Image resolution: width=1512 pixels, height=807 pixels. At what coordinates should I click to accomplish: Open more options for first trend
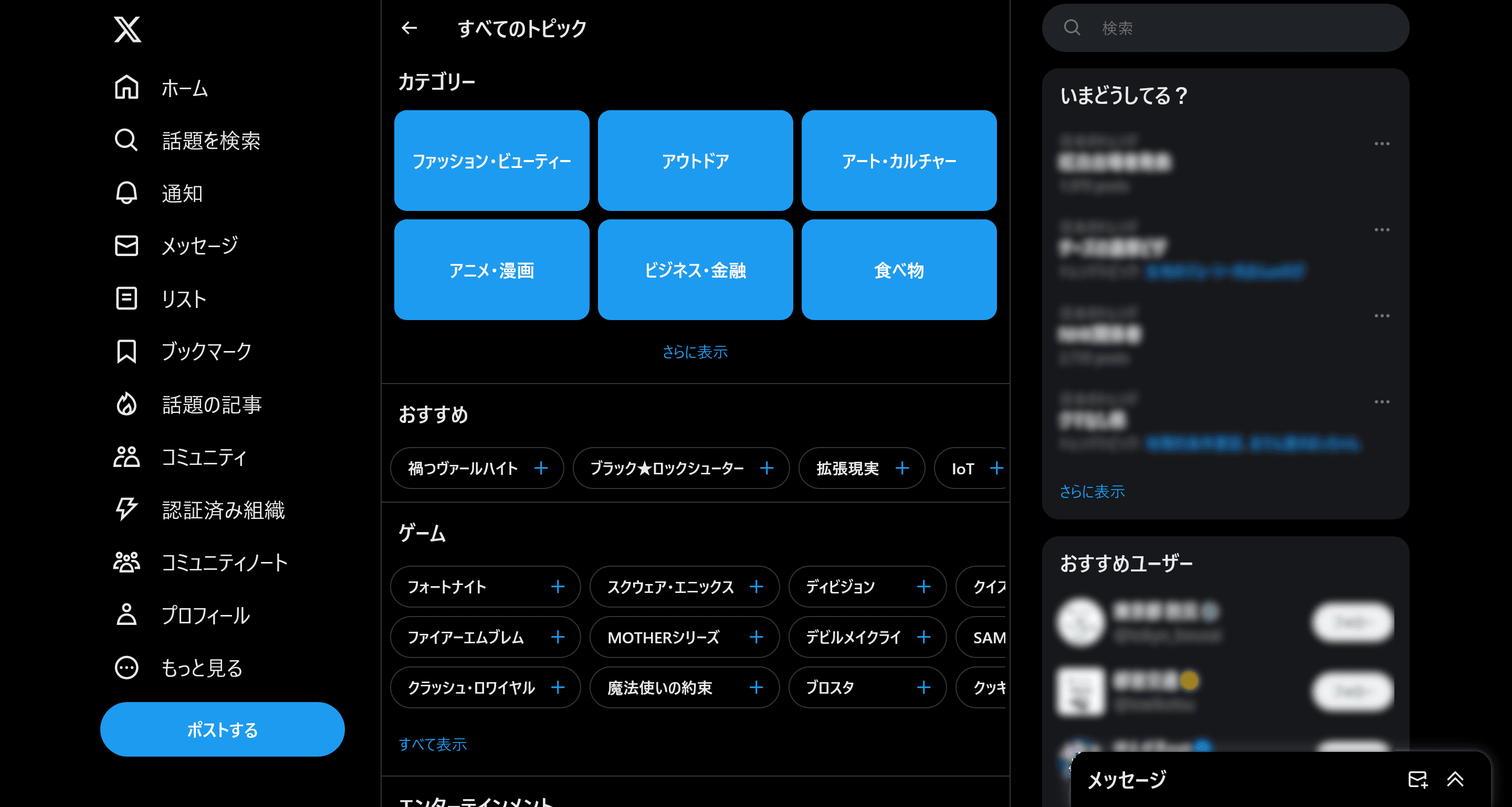[1382, 144]
